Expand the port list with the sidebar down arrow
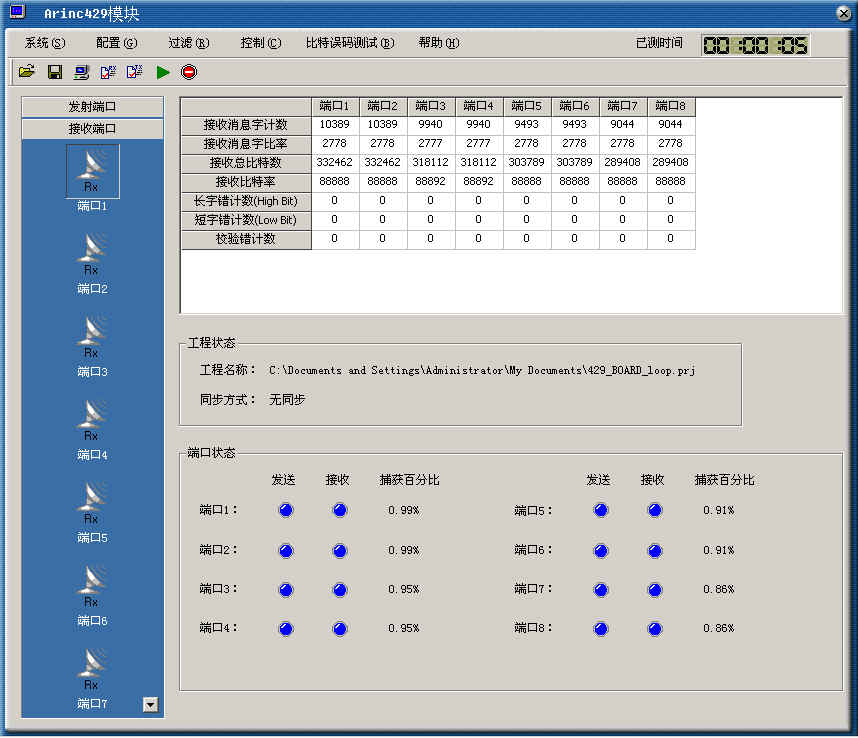The image size is (858, 738). point(150,704)
